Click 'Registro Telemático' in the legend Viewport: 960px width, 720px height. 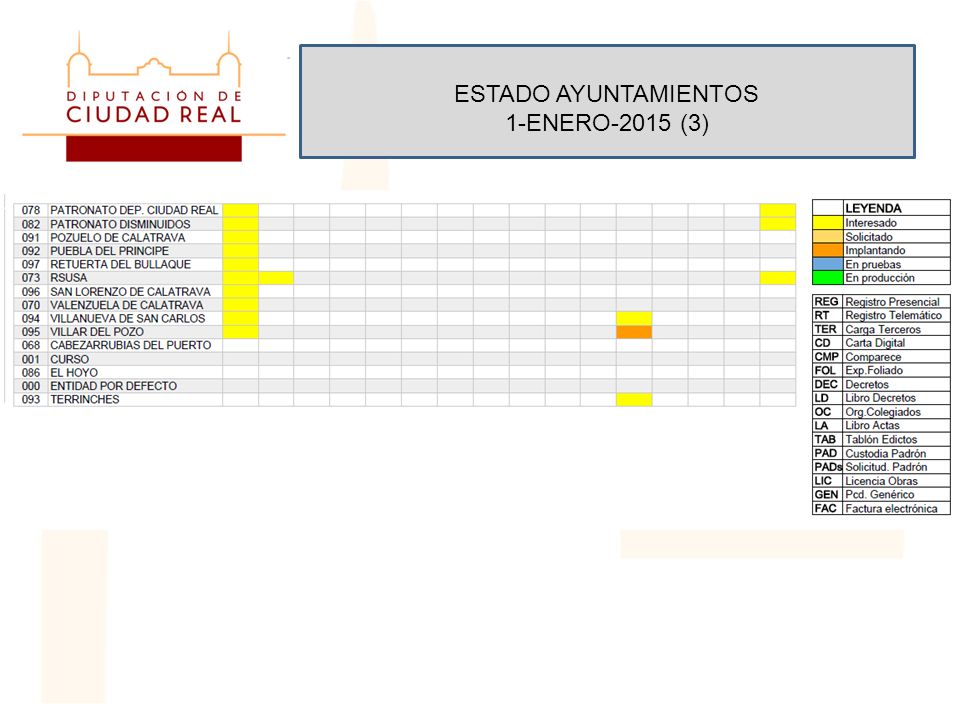coord(893,315)
